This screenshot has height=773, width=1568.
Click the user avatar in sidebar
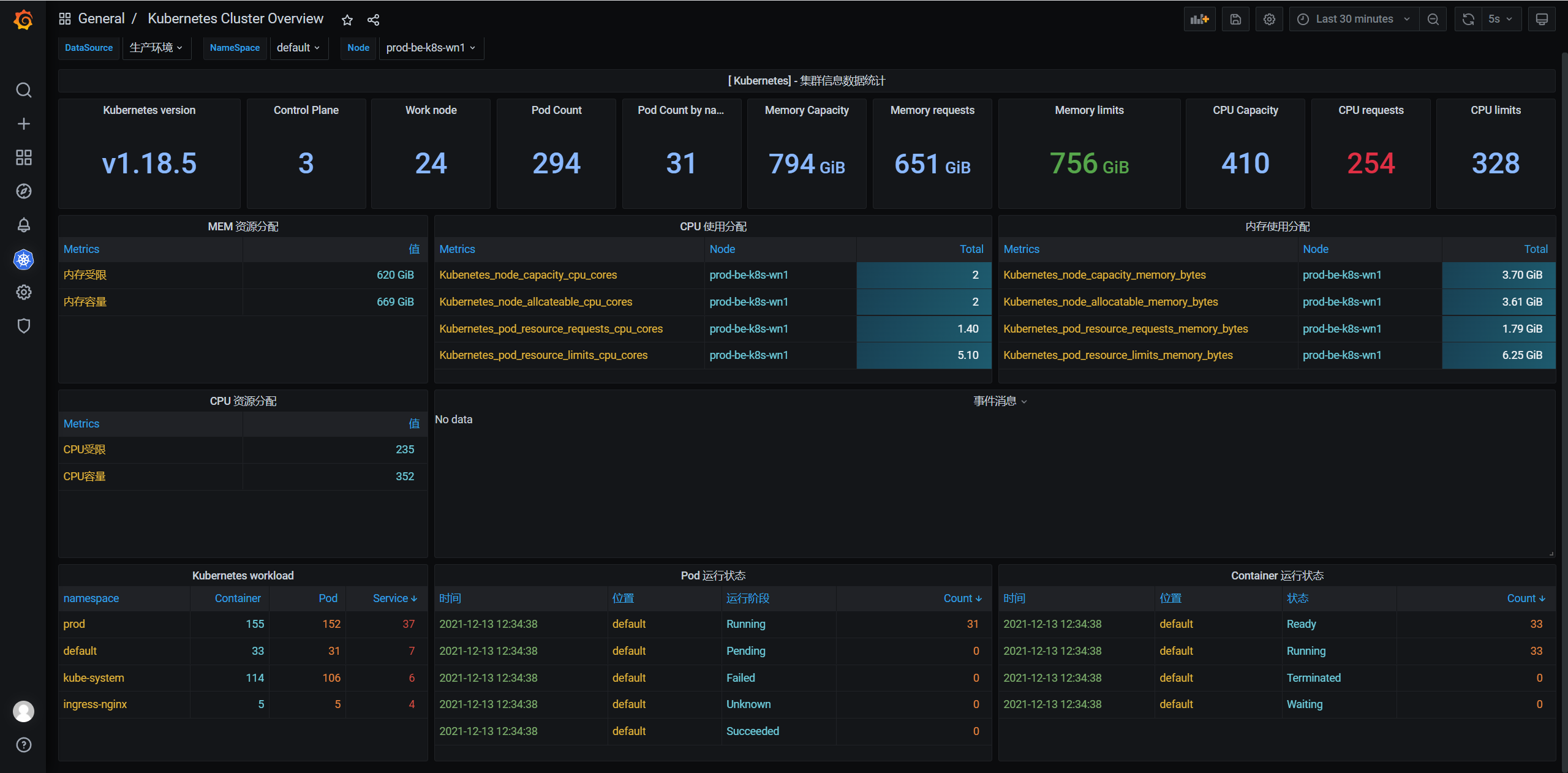(x=23, y=711)
